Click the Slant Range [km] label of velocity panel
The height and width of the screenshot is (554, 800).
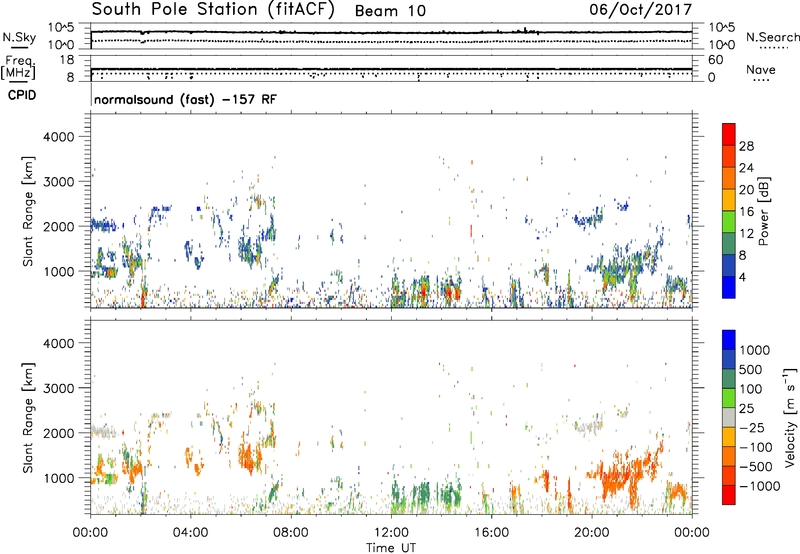tap(28, 418)
